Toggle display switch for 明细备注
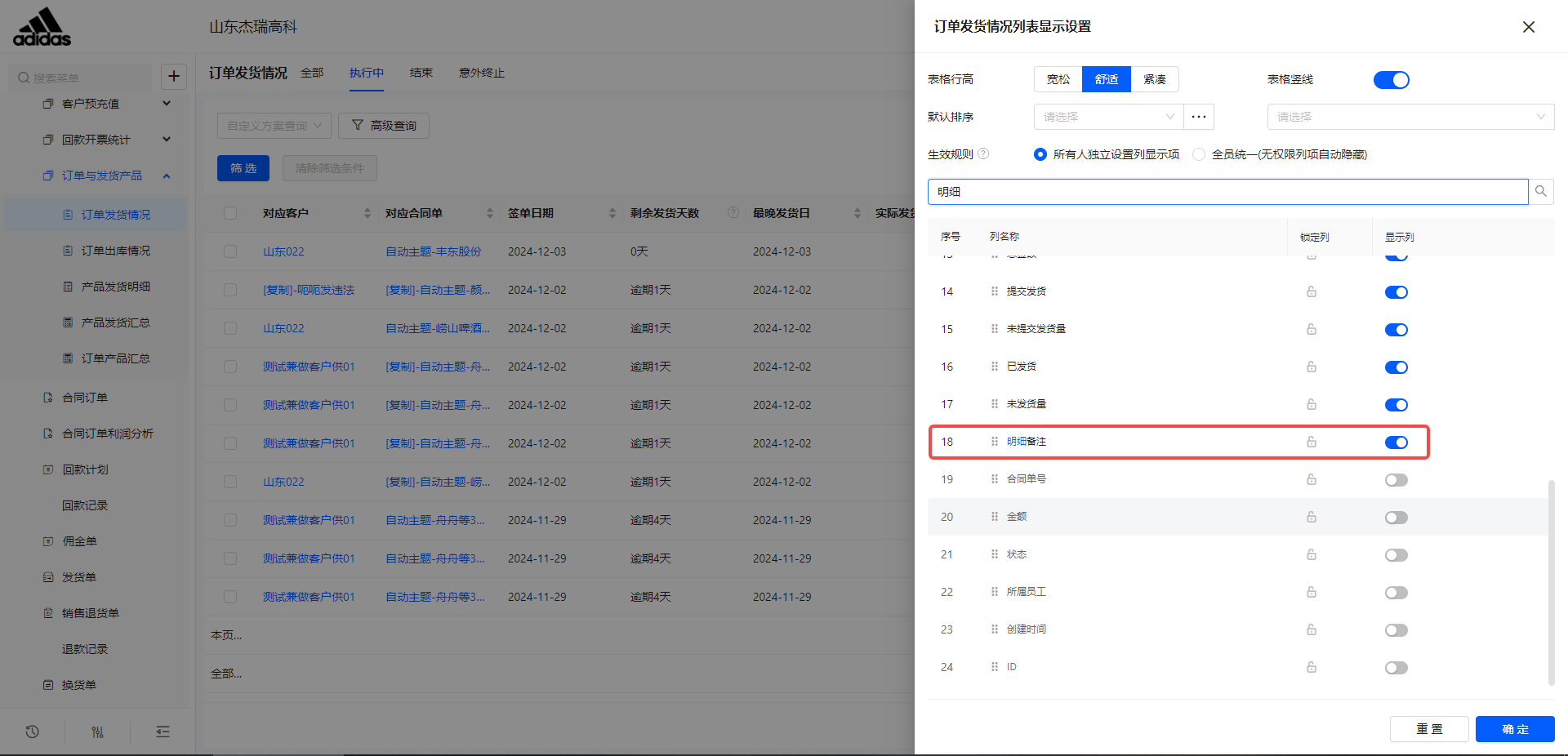 (x=1396, y=442)
